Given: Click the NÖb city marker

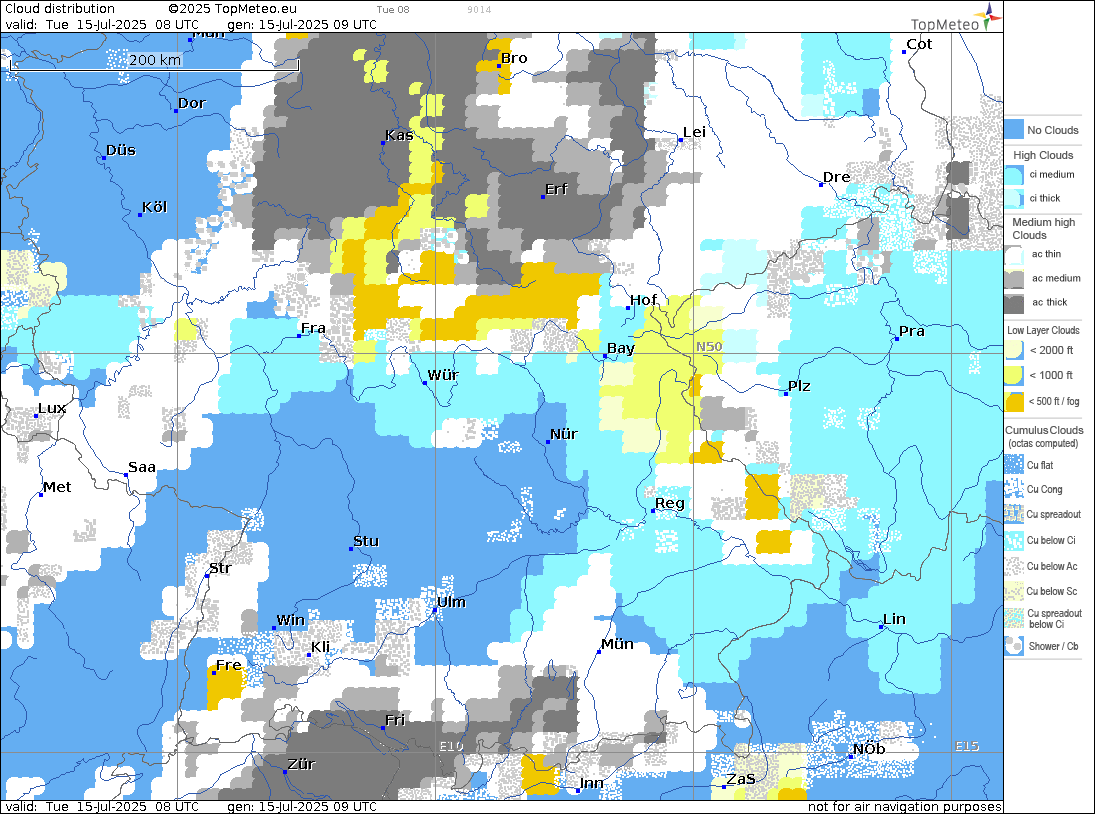Looking at the screenshot, I should (x=851, y=756).
